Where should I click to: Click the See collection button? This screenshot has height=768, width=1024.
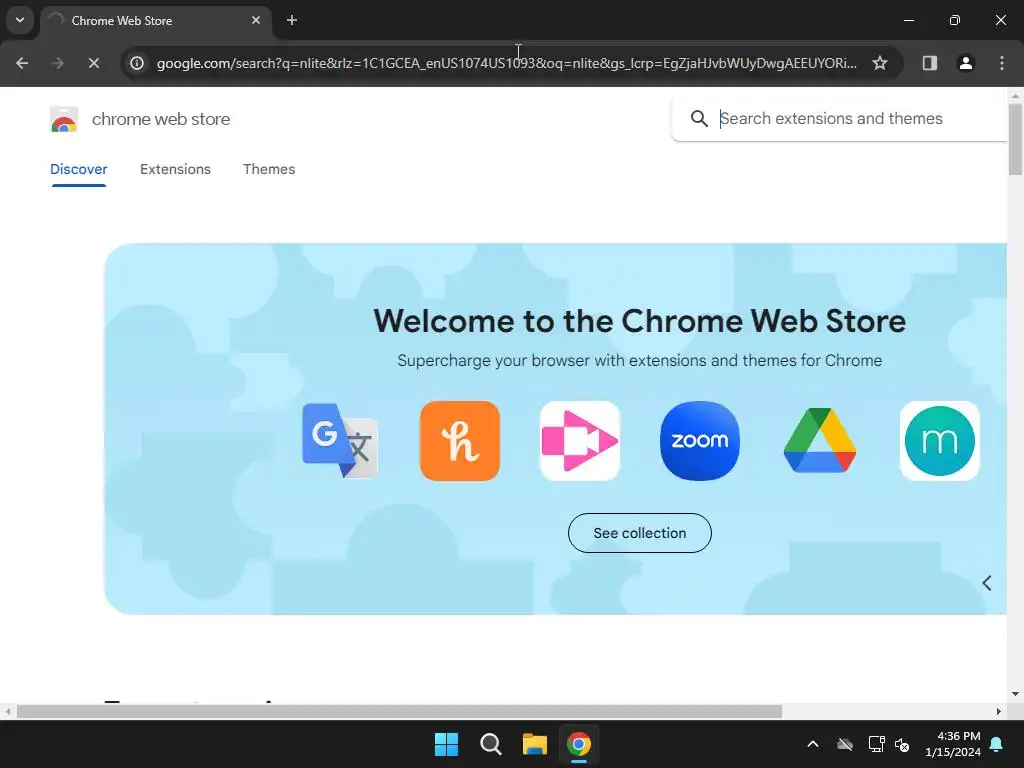point(640,533)
